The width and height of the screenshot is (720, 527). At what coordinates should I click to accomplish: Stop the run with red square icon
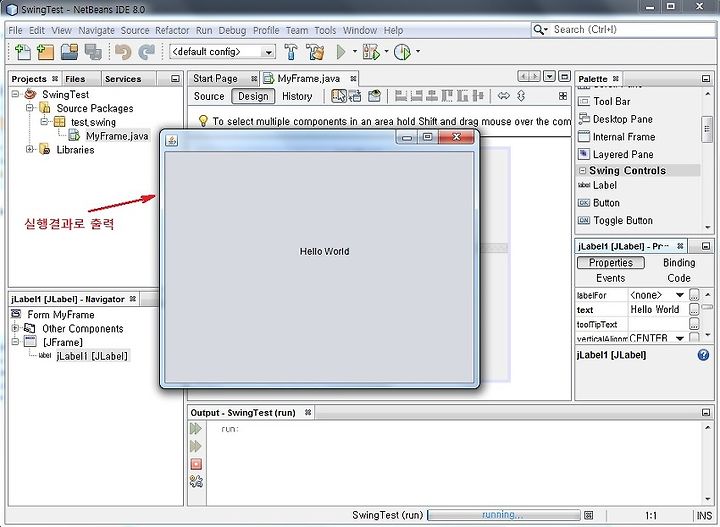click(x=196, y=464)
